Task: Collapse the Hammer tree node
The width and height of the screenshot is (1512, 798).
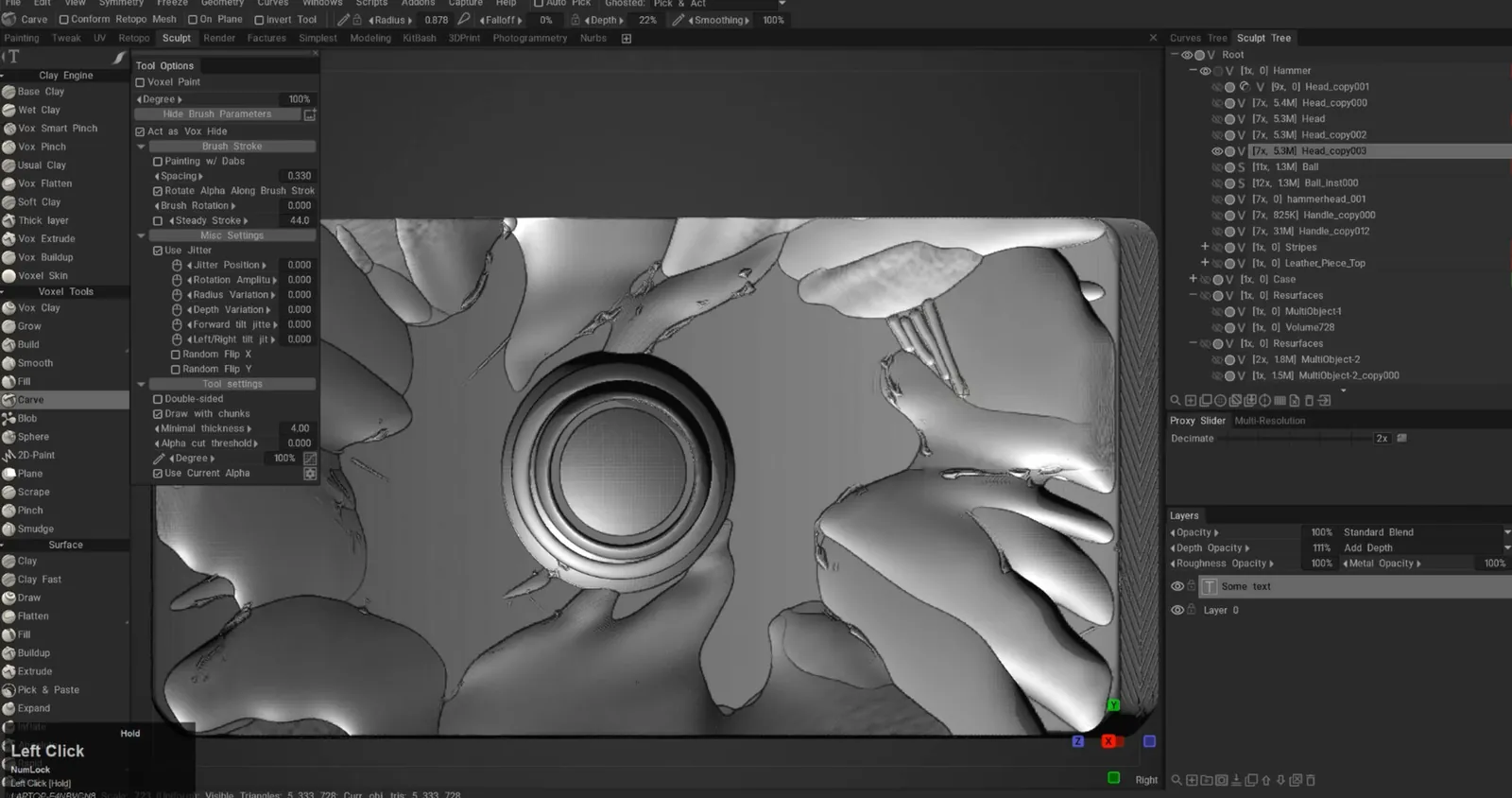Action: [1193, 70]
